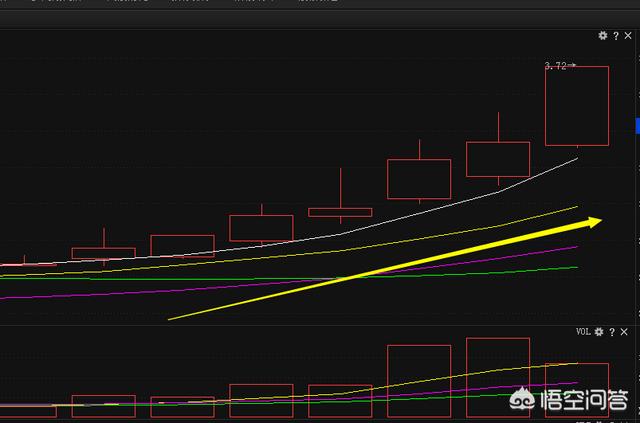This screenshot has width=640, height=423.
Task: Click the VOL indicator label
Action: click(x=582, y=331)
